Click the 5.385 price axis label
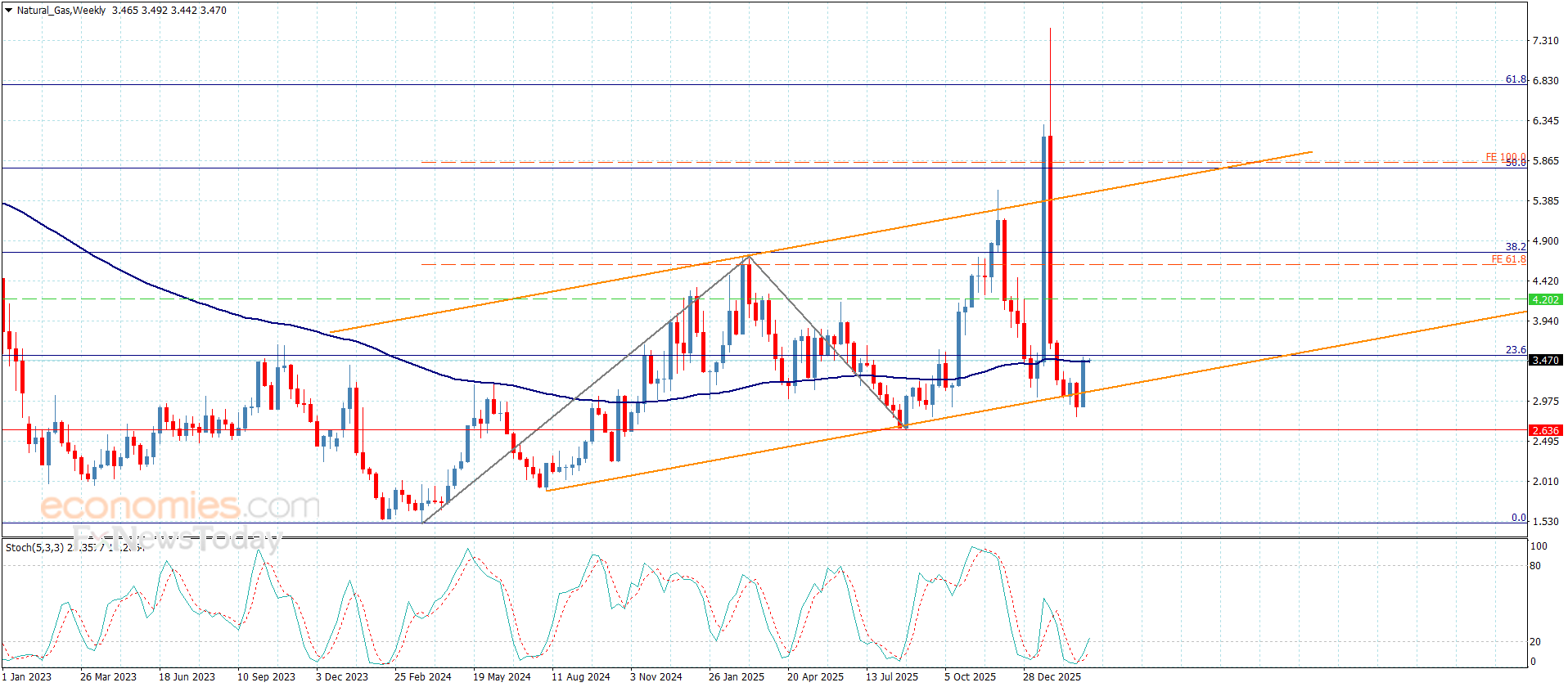Viewport: 1568px width, 687px height. click(1545, 201)
